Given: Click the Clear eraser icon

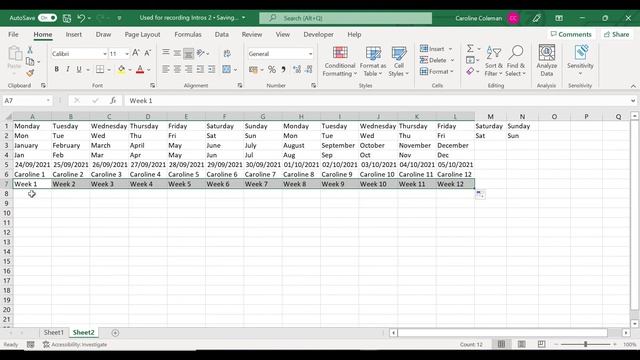Looking at the screenshot, I should [470, 71].
